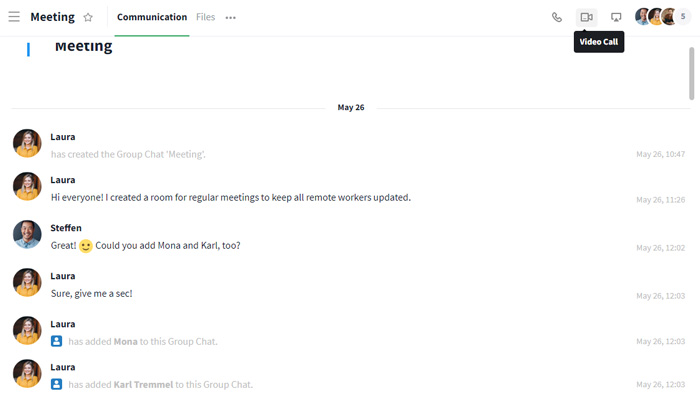The image size is (700, 400).
Task: Select Laura's message about regular meetings
Action: 230,197
